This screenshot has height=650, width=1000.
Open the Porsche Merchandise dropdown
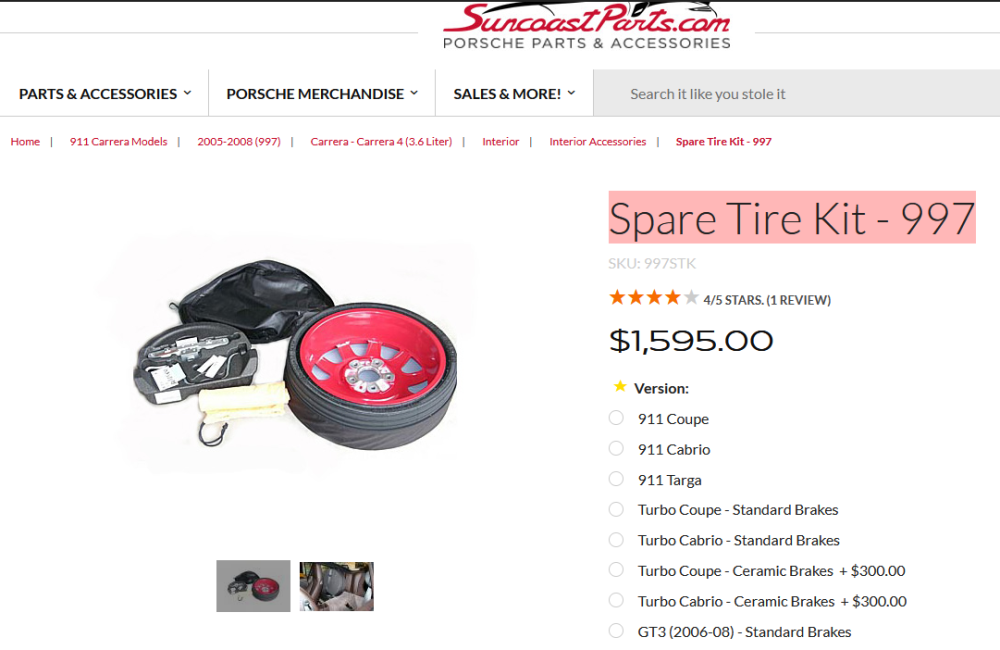tap(322, 94)
